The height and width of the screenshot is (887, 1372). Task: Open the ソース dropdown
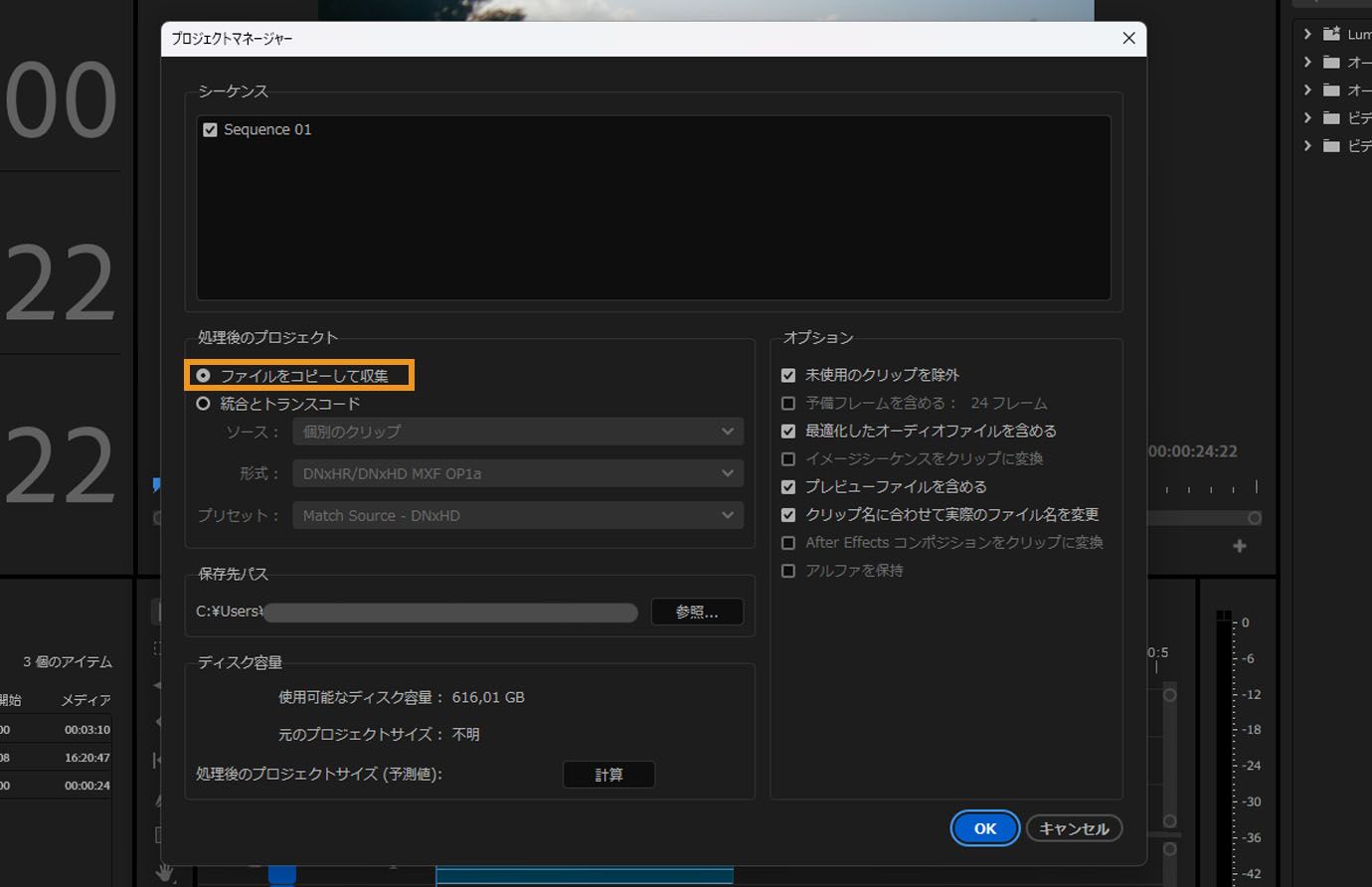click(x=517, y=431)
